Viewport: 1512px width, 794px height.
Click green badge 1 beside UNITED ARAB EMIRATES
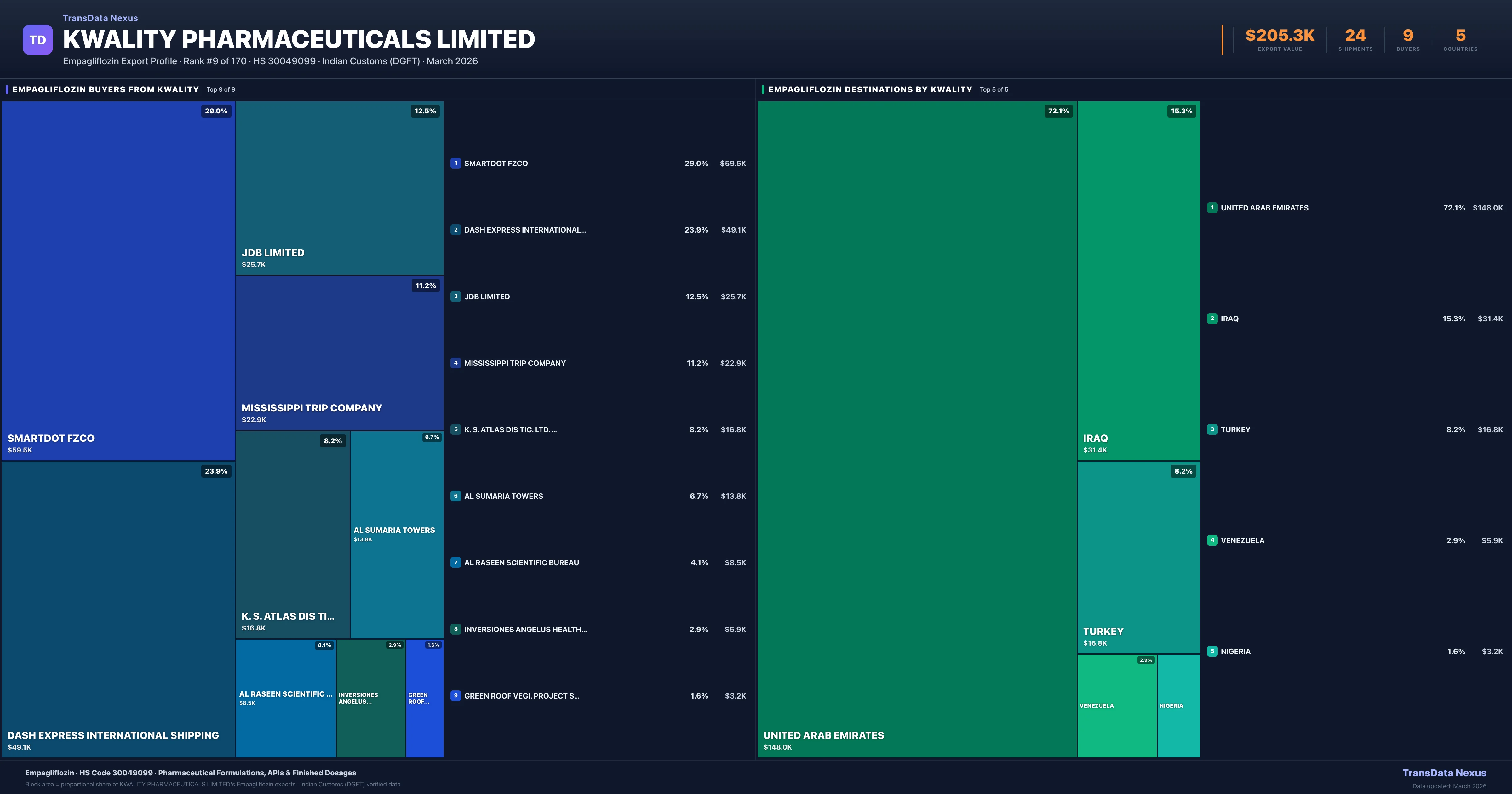1212,207
